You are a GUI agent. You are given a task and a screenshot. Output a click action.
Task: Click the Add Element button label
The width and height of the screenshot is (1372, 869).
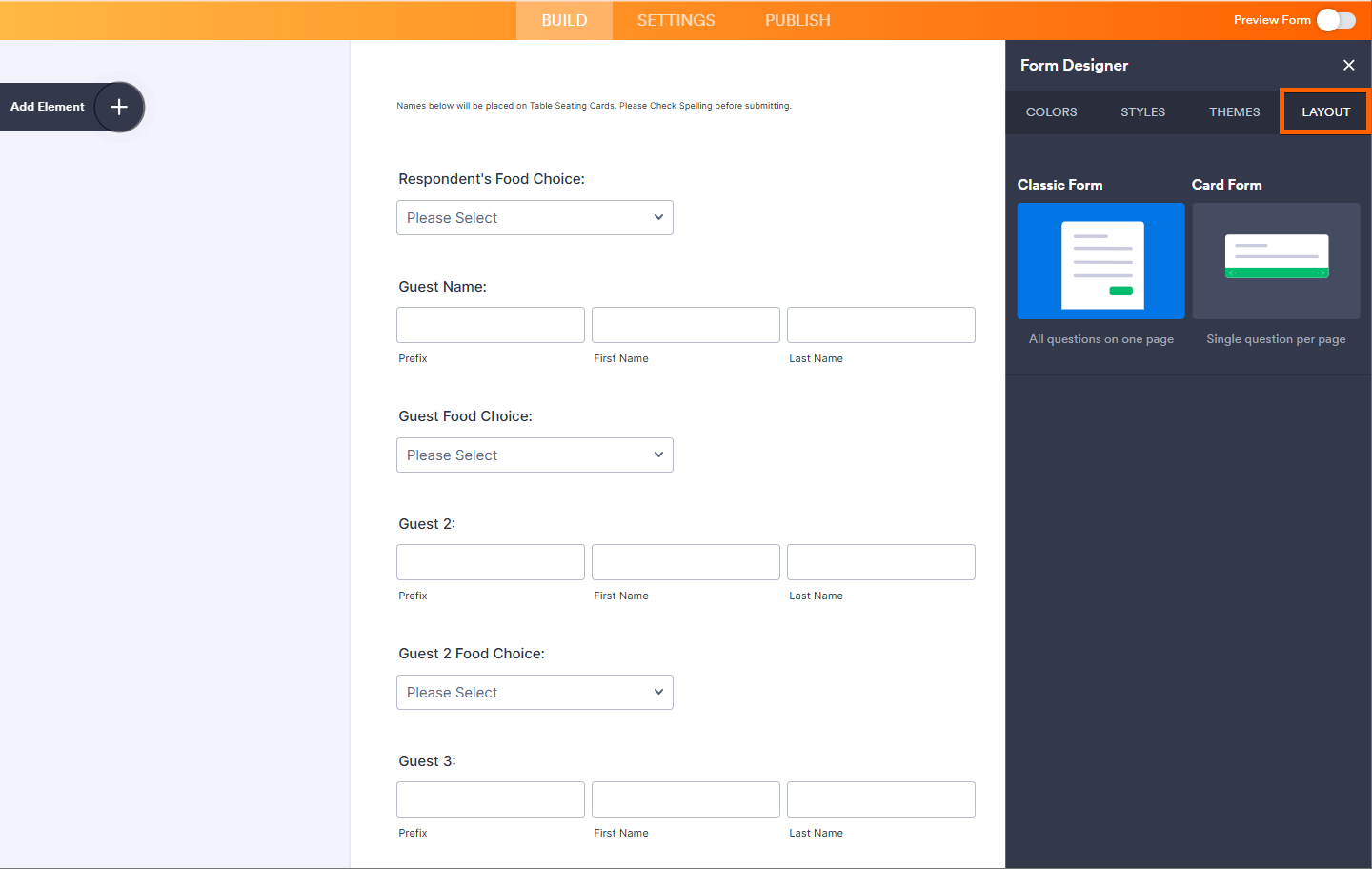[48, 107]
